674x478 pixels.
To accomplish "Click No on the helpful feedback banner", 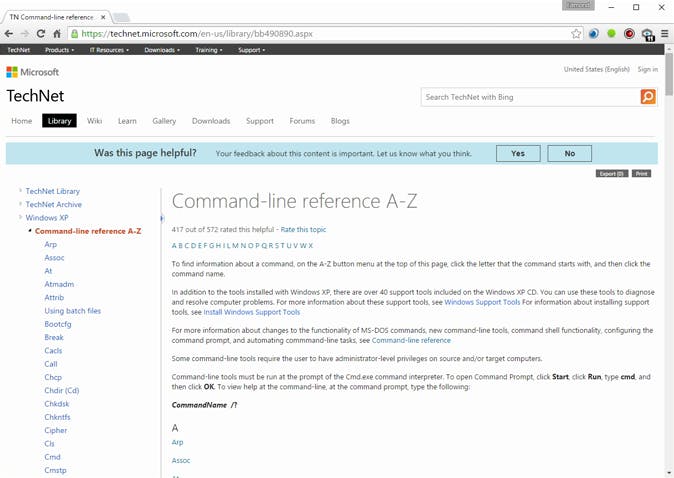I will pos(570,153).
